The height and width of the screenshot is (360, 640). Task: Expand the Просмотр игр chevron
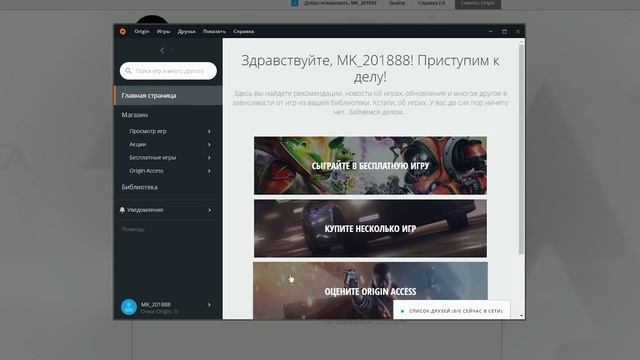(x=209, y=131)
